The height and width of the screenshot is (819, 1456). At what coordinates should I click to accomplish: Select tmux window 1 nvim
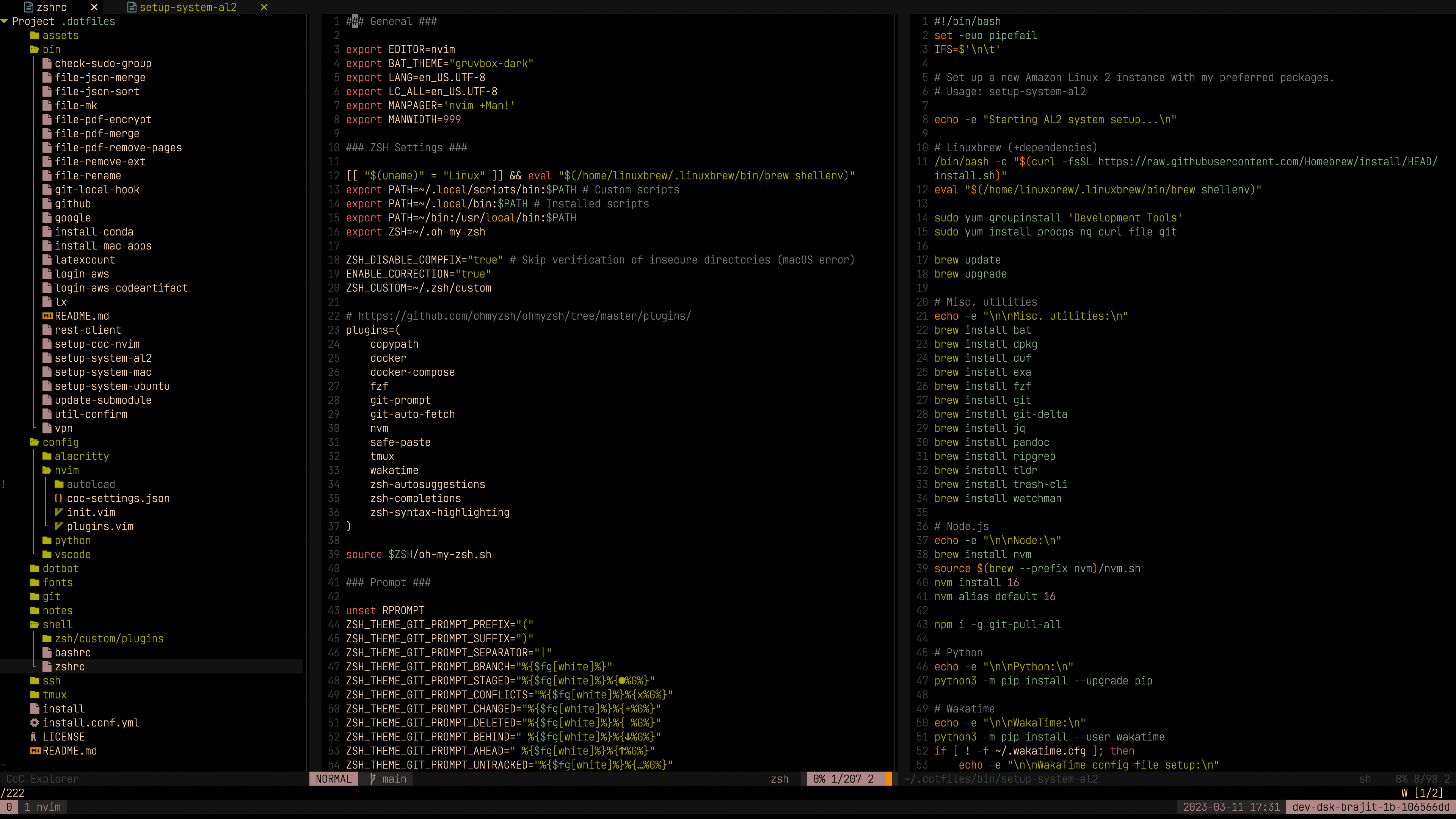(x=42, y=807)
